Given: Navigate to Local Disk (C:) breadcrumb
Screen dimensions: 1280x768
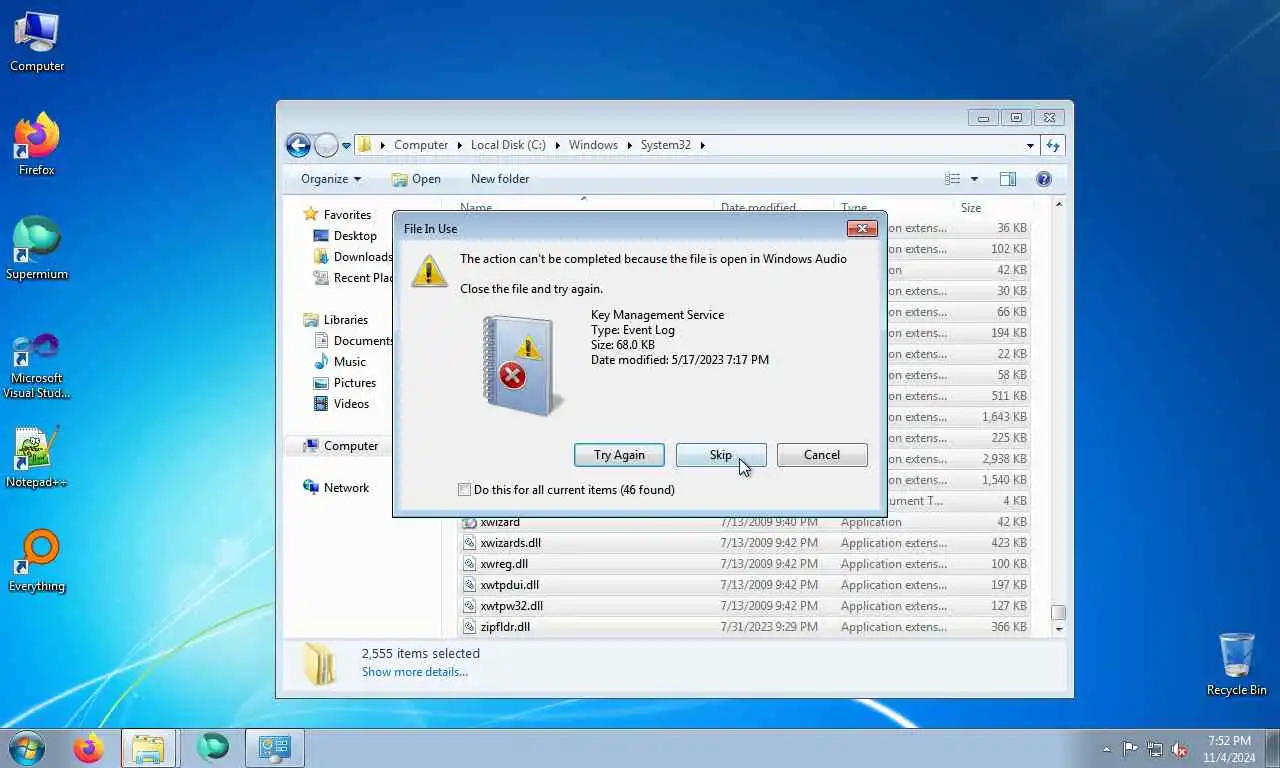Looking at the screenshot, I should [x=508, y=145].
